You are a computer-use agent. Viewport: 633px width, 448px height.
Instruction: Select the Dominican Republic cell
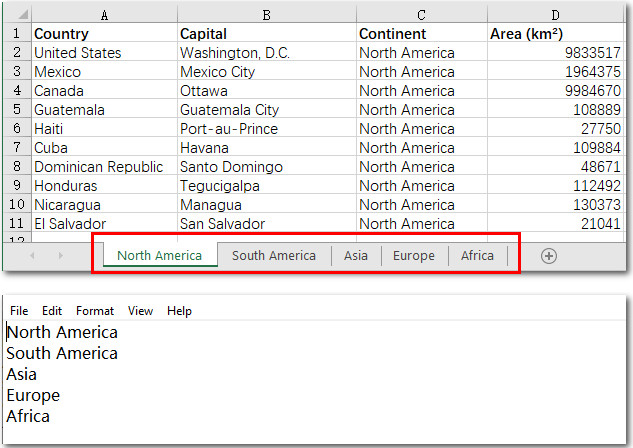click(x=104, y=166)
